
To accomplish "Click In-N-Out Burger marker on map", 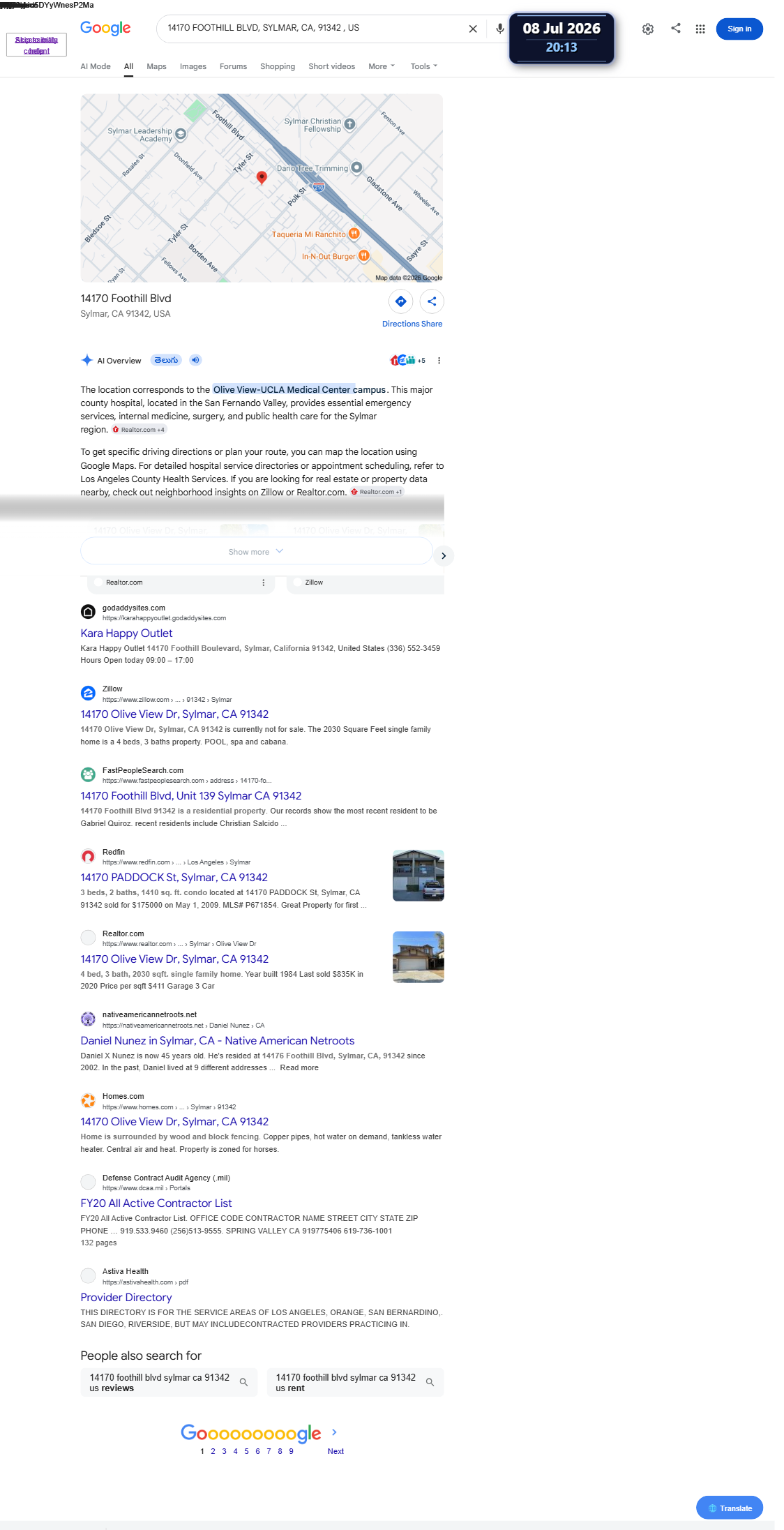I will coord(363,256).
